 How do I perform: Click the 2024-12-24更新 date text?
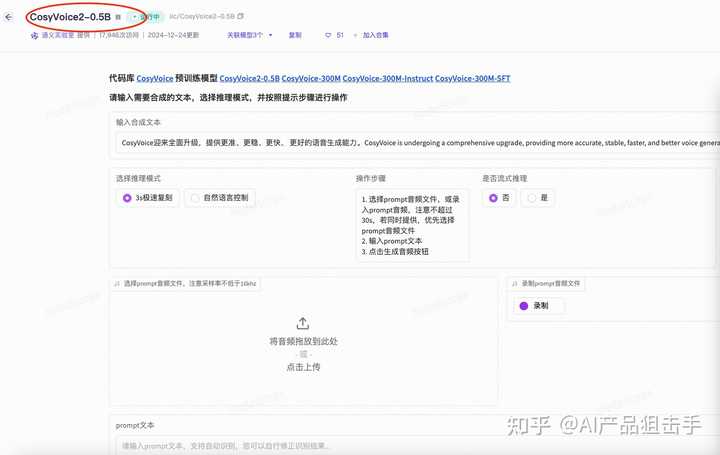[173, 35]
